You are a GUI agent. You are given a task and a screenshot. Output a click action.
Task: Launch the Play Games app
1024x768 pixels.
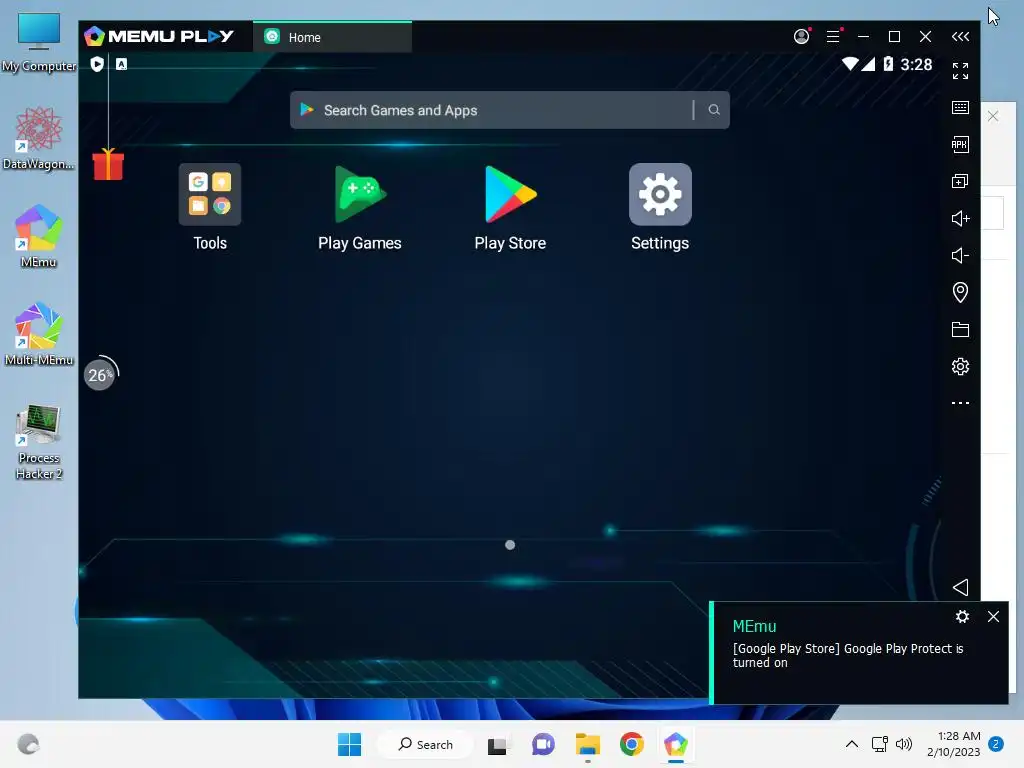tap(360, 195)
